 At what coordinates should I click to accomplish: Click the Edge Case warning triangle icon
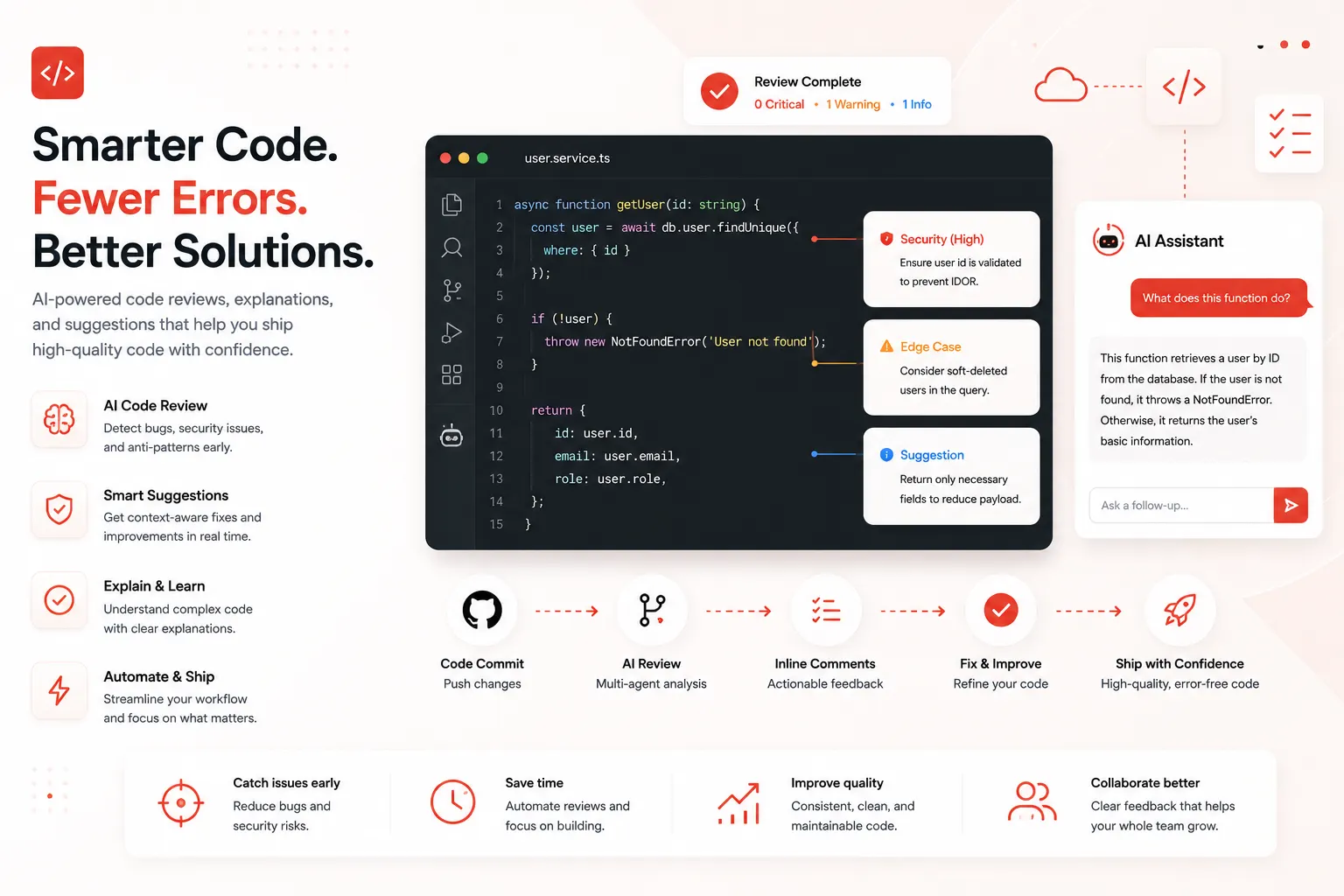886,346
